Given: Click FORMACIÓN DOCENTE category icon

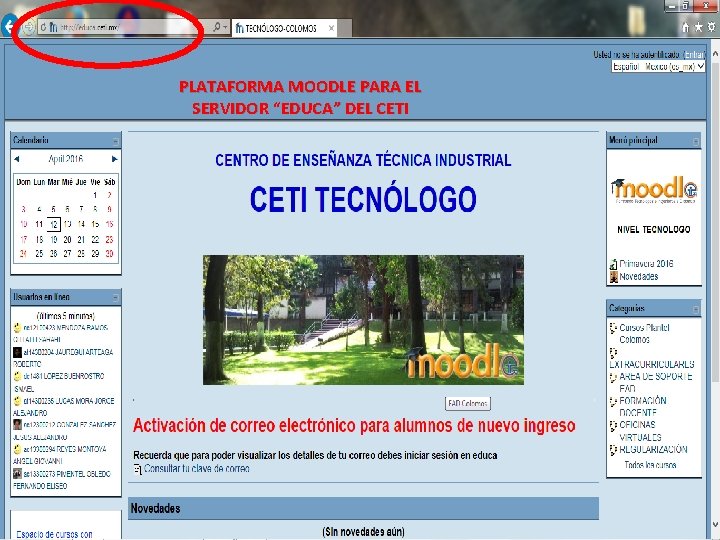Looking at the screenshot, I should click(x=613, y=401).
